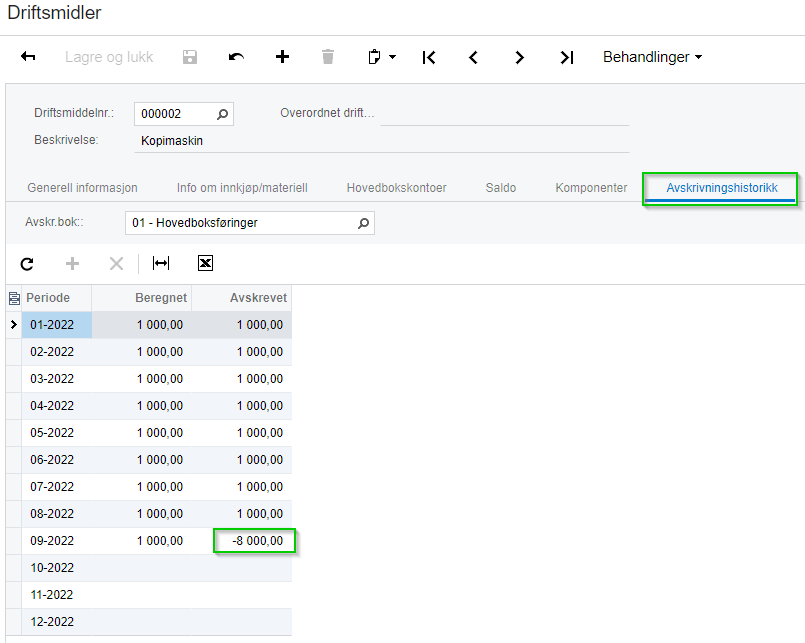Open the Hovedbokskontoer tab
805x643 pixels.
(396, 188)
